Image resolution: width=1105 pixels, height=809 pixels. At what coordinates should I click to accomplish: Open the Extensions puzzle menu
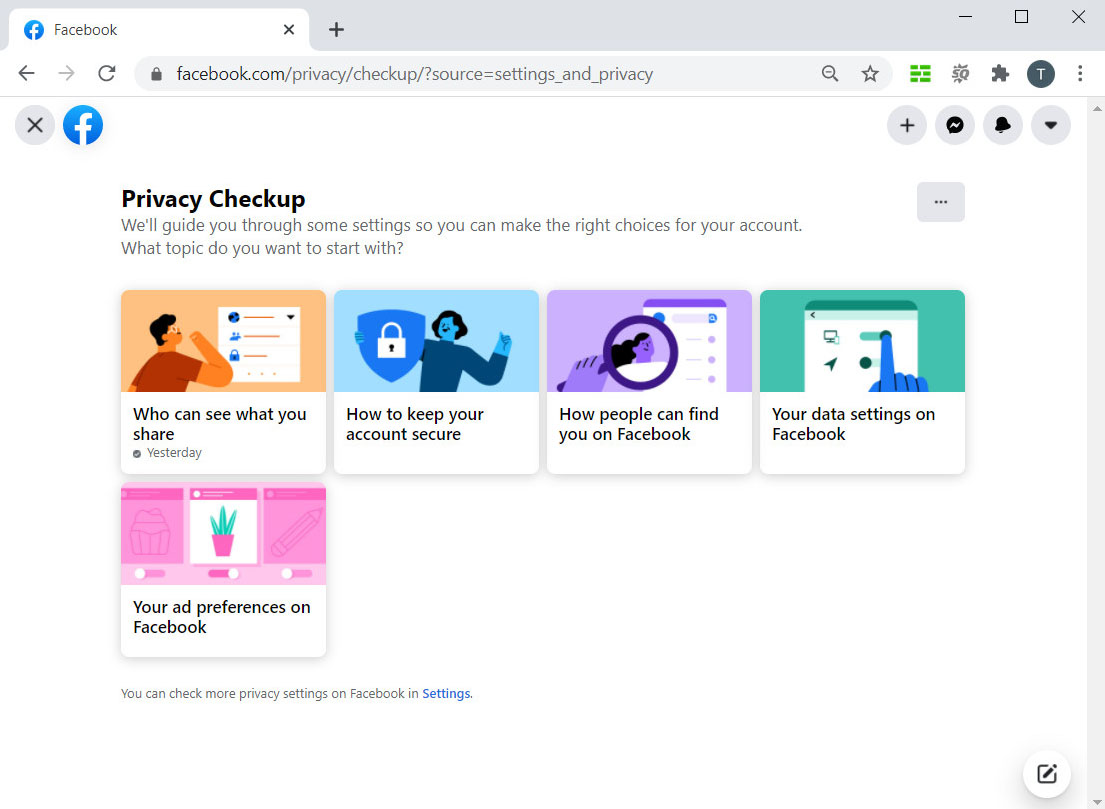1000,73
